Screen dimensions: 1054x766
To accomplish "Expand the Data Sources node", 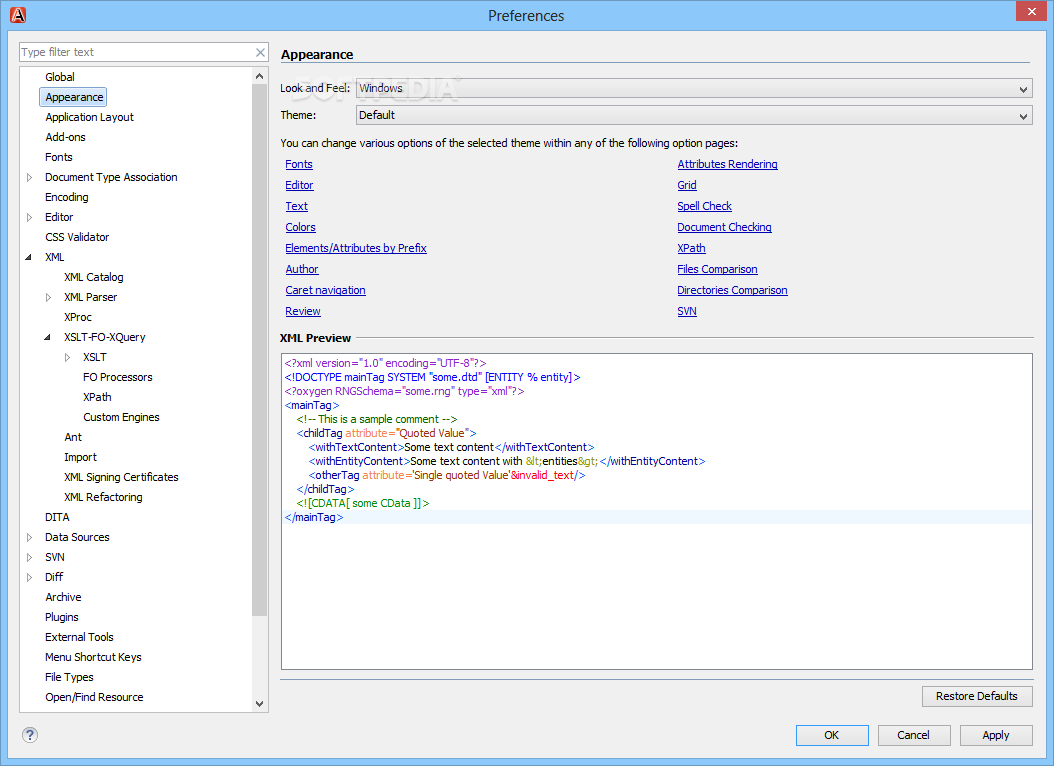I will click(29, 538).
